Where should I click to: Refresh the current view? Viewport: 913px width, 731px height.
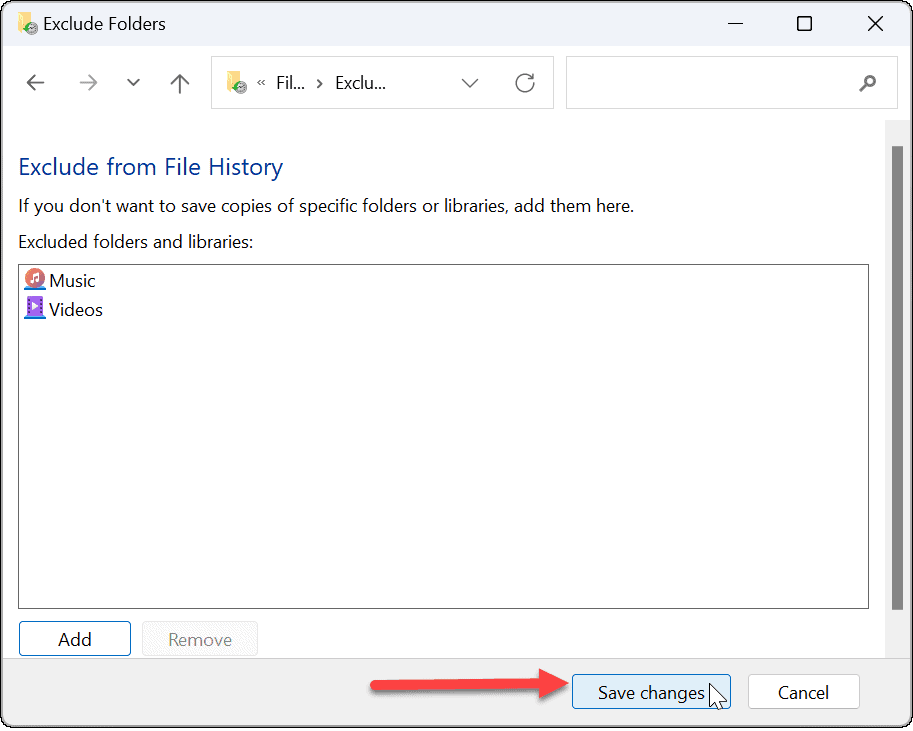pos(525,83)
